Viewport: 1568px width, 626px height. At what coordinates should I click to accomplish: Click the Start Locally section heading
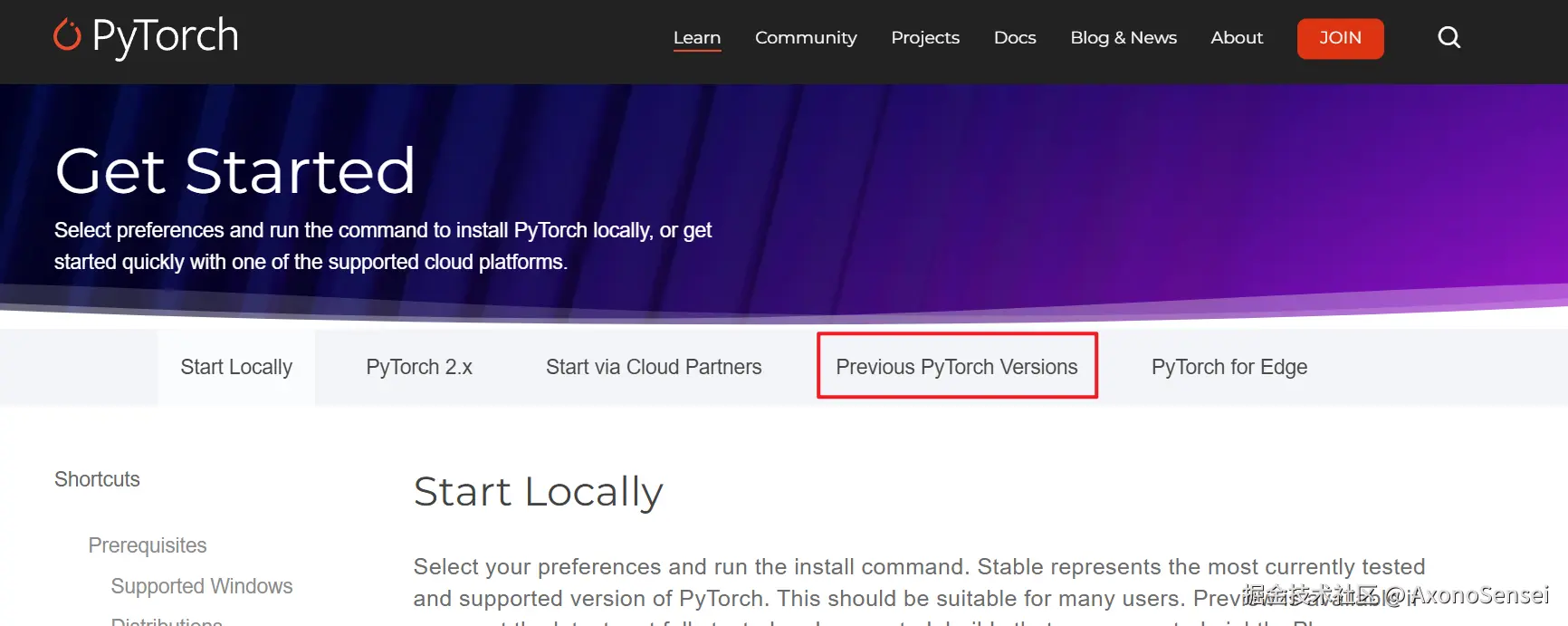click(x=539, y=492)
